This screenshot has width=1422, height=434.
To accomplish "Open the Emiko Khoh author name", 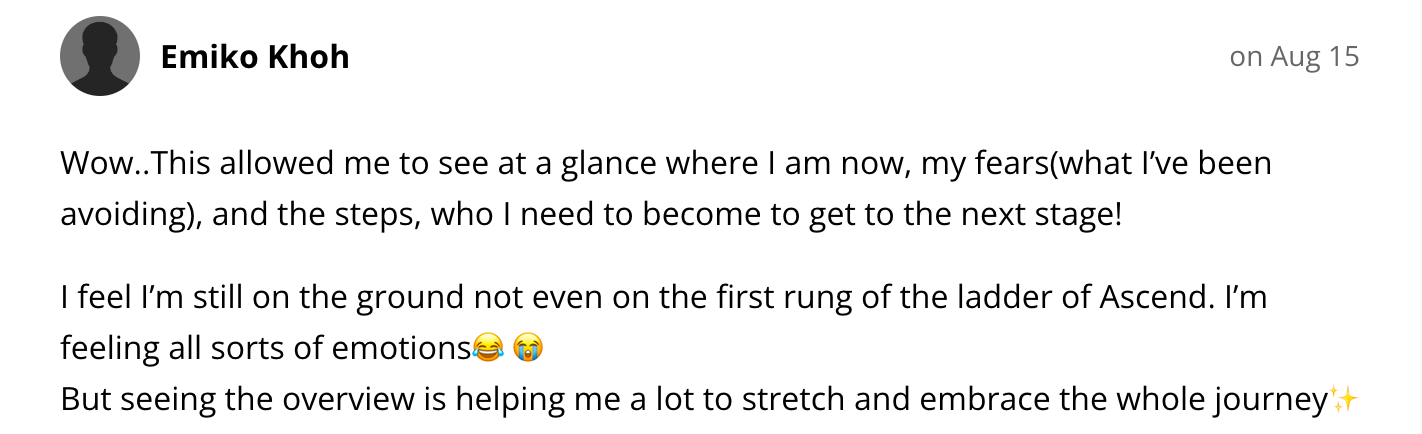I will 255,57.
